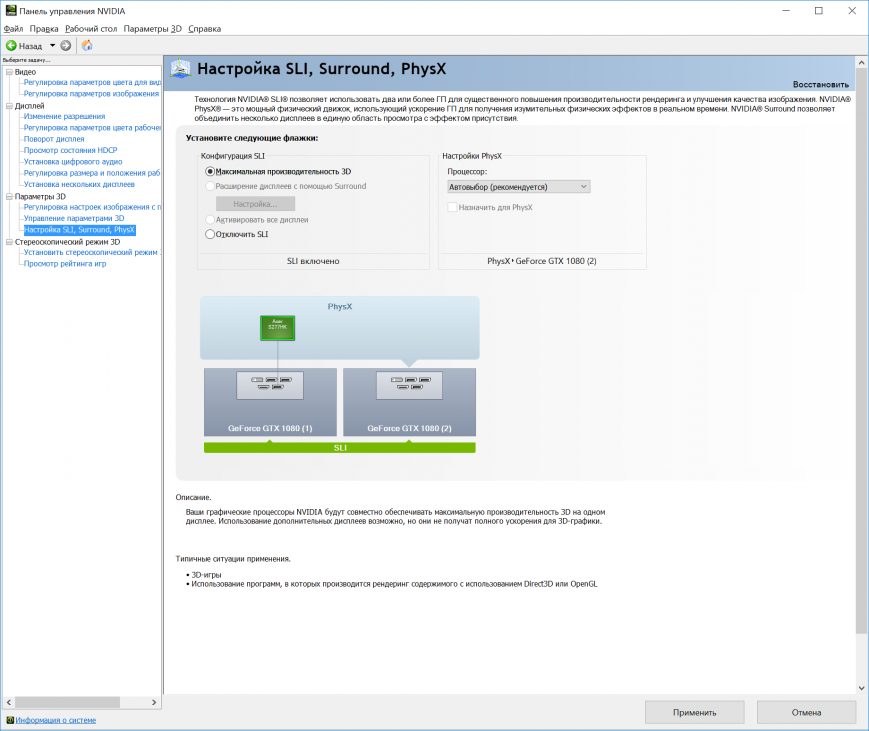
Task: Open Просмотр состояния HDCP item
Action: [70, 150]
